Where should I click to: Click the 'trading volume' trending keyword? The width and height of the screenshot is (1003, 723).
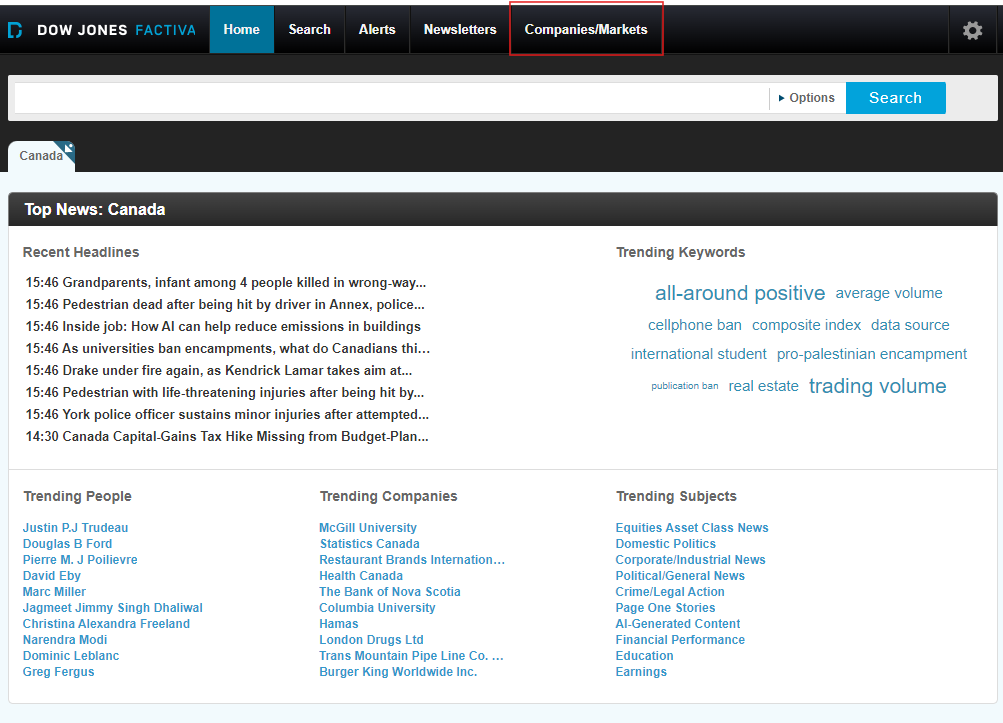[x=877, y=386]
